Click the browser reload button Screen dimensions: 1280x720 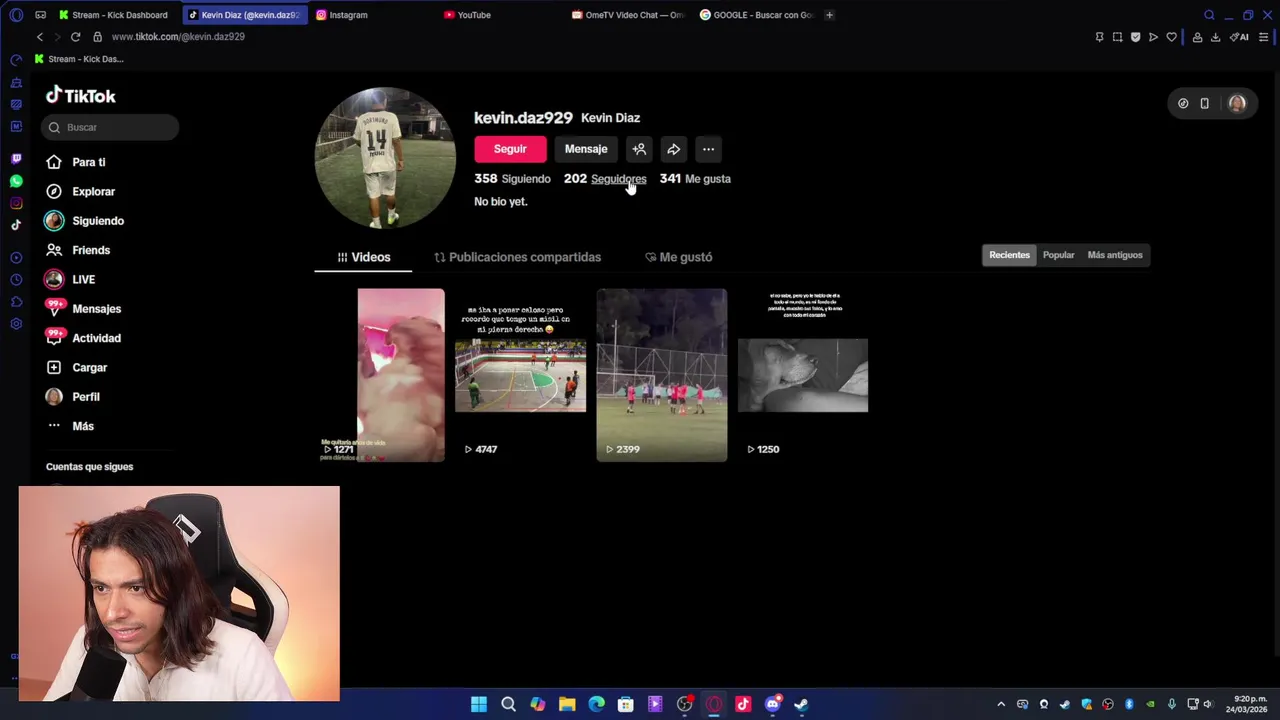[75, 37]
